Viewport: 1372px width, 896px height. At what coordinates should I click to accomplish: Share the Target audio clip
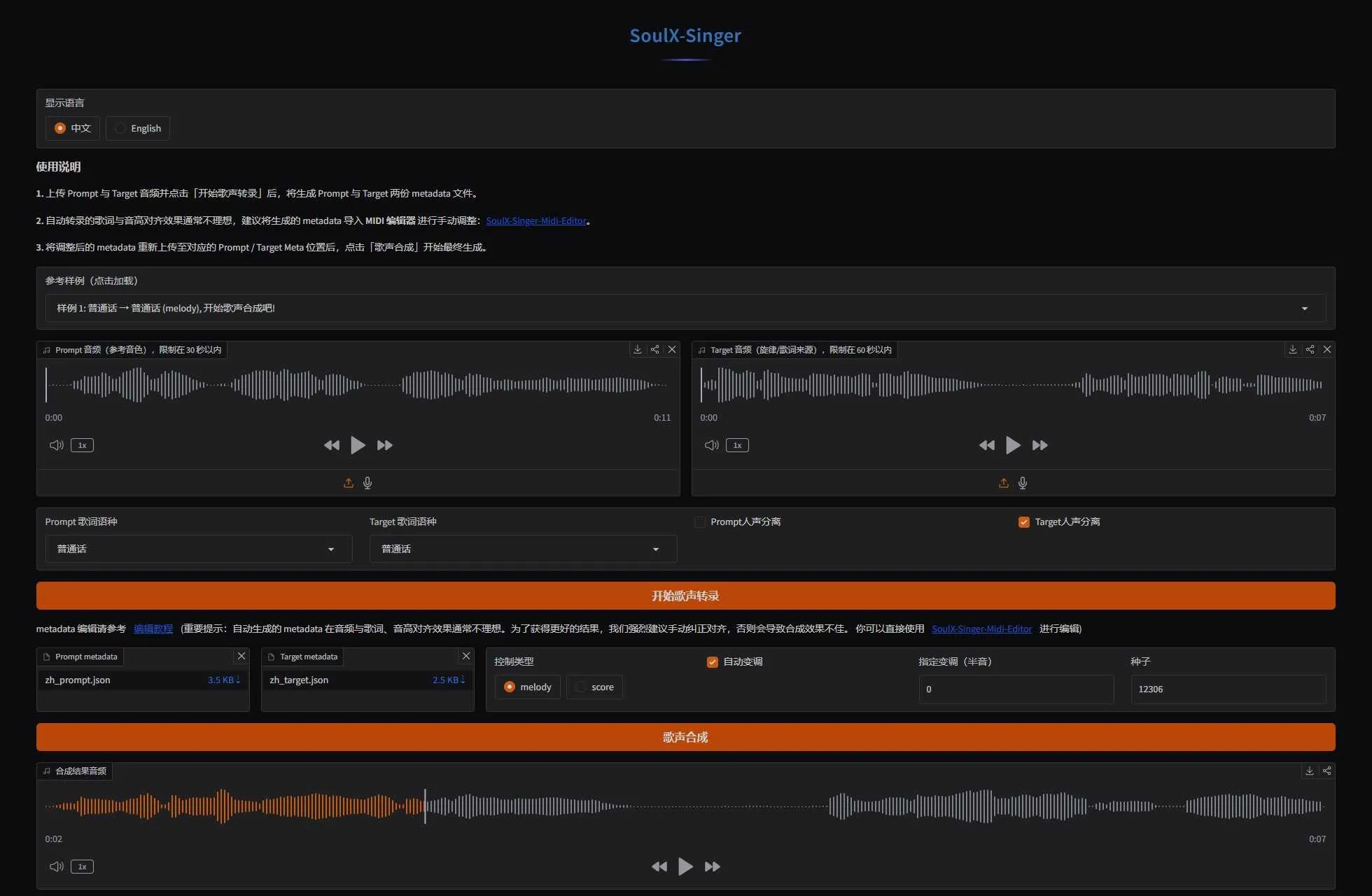click(1310, 349)
